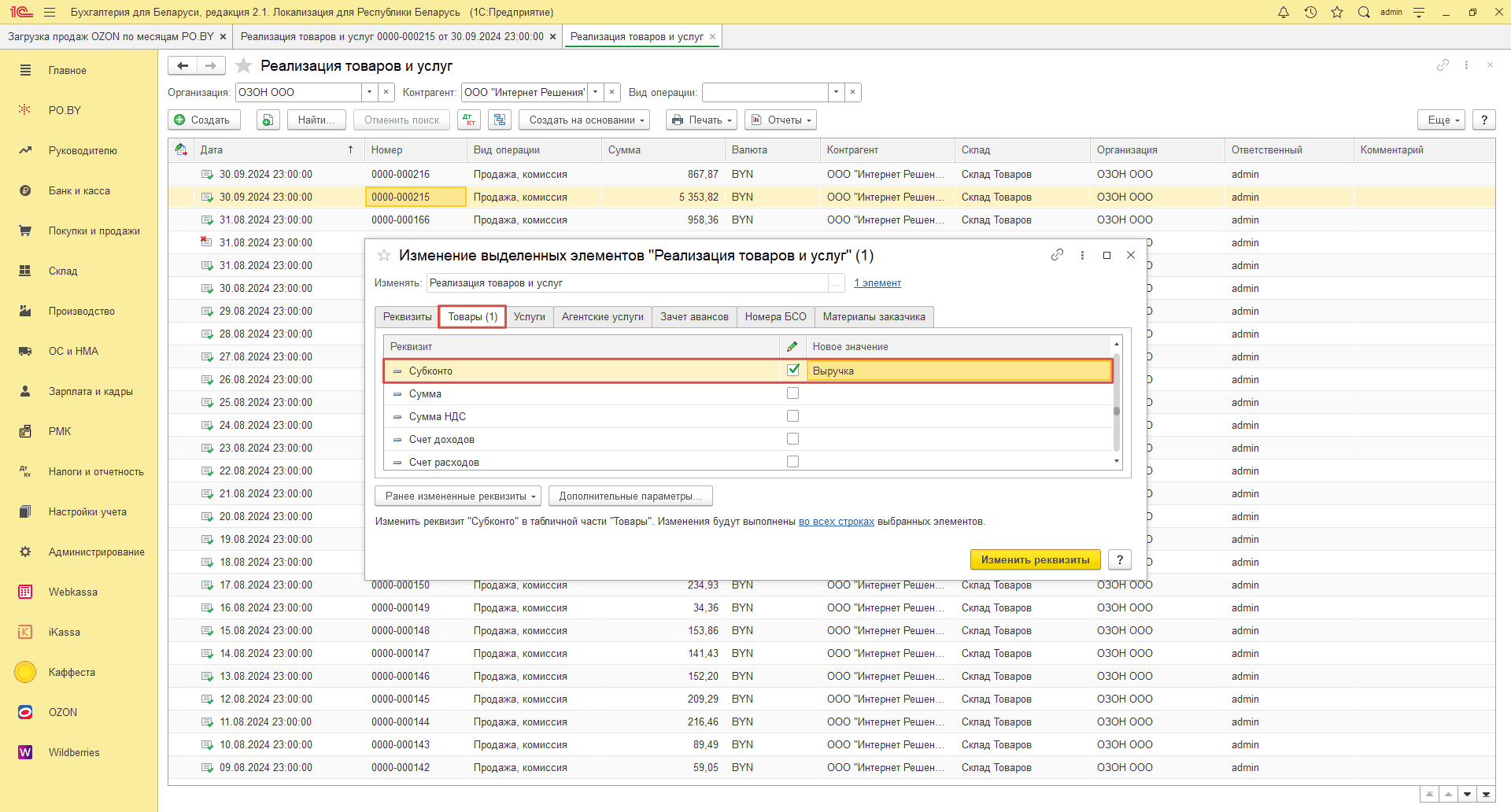Open 1 элемент link

pyautogui.click(x=877, y=283)
